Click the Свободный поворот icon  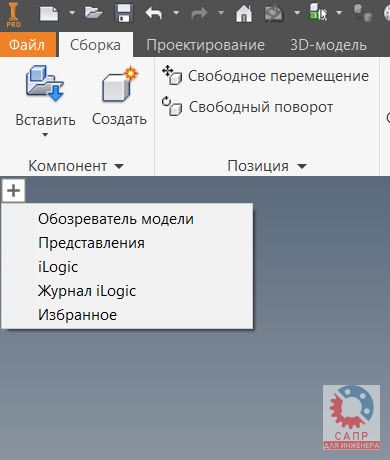click(x=172, y=106)
